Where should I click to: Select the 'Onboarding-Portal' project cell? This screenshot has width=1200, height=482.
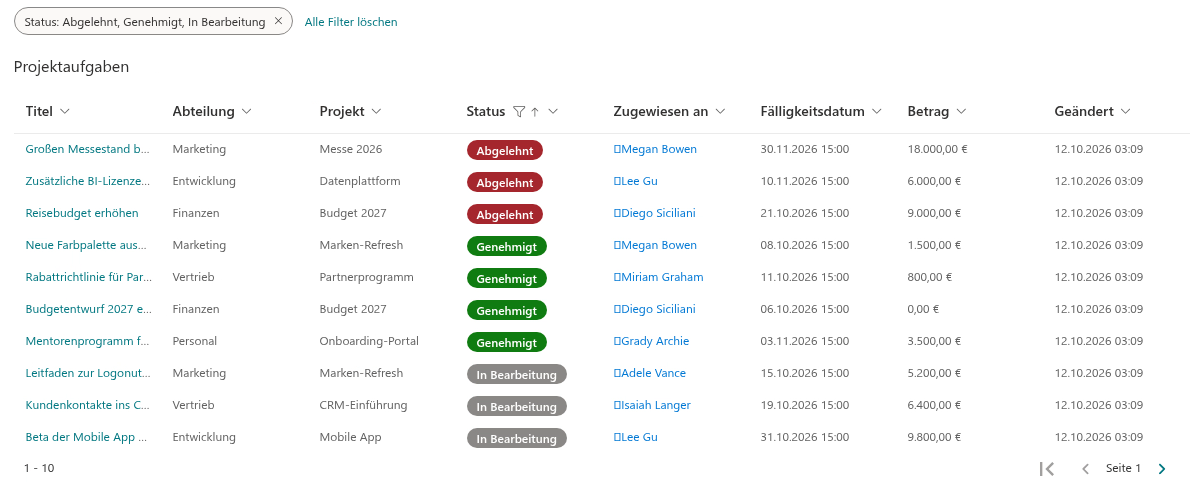pos(369,341)
